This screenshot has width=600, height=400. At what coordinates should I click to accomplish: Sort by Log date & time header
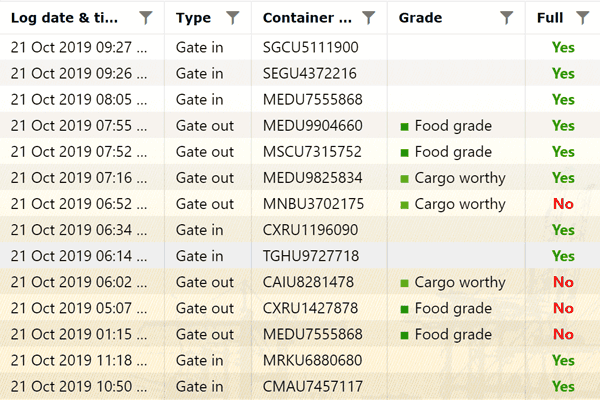tap(70, 17)
